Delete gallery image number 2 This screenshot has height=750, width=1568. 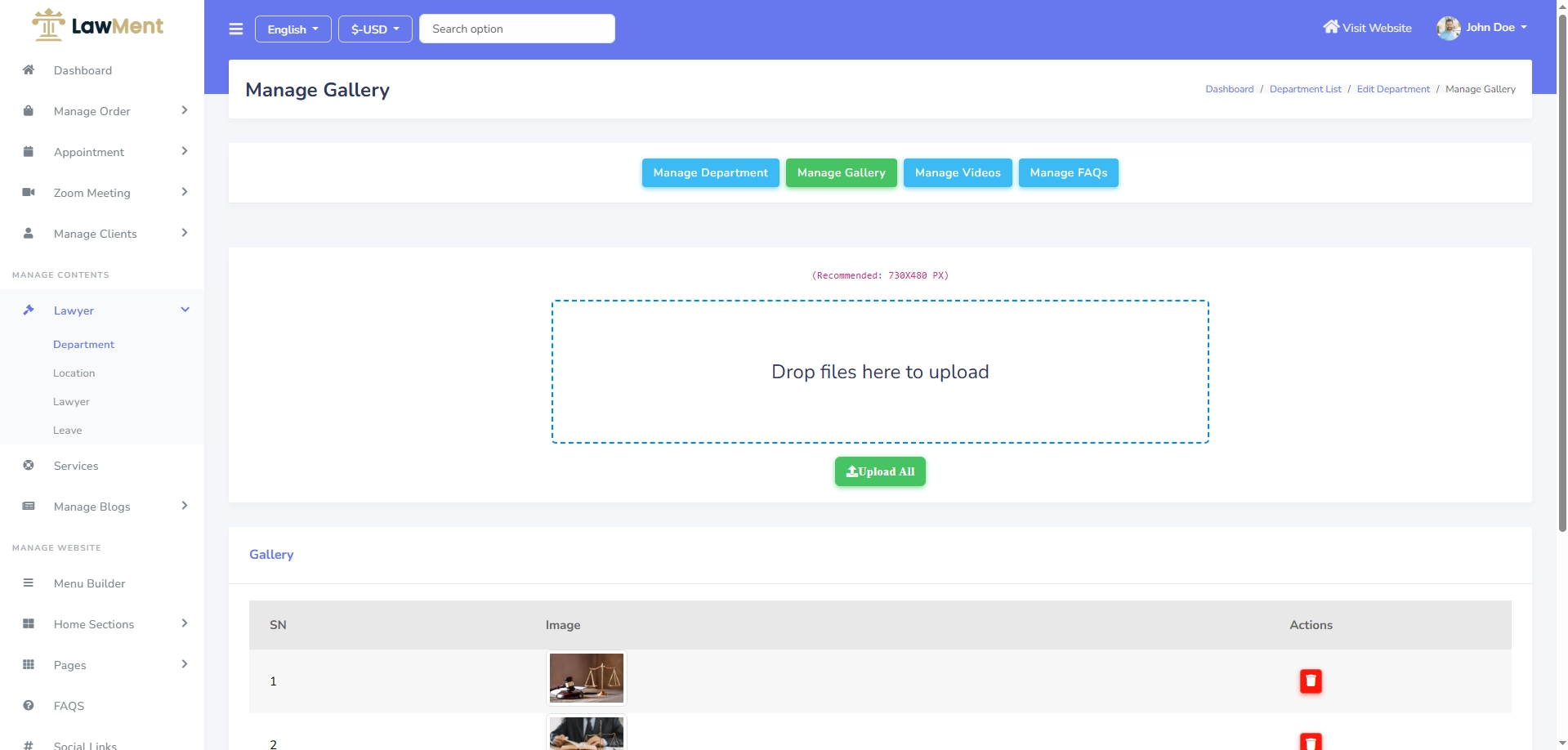(x=1311, y=741)
